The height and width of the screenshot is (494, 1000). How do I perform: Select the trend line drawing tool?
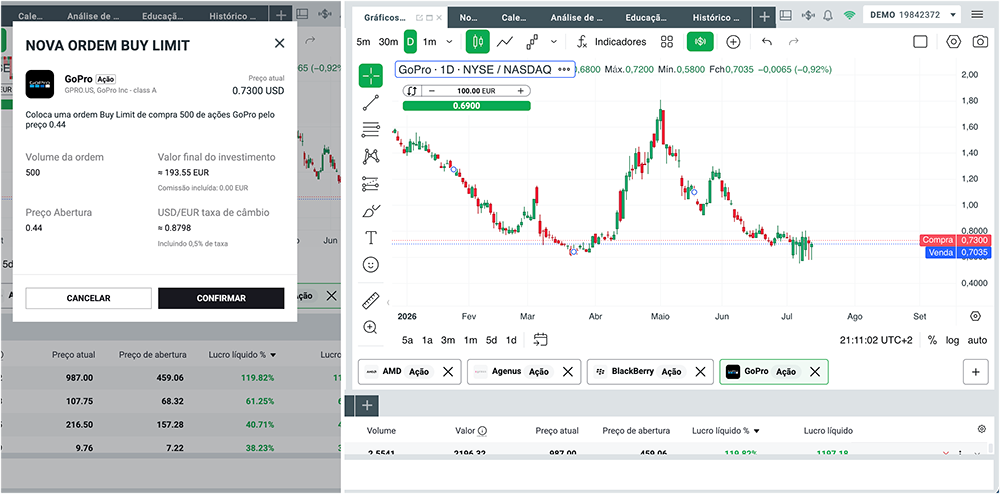pyautogui.click(x=371, y=102)
